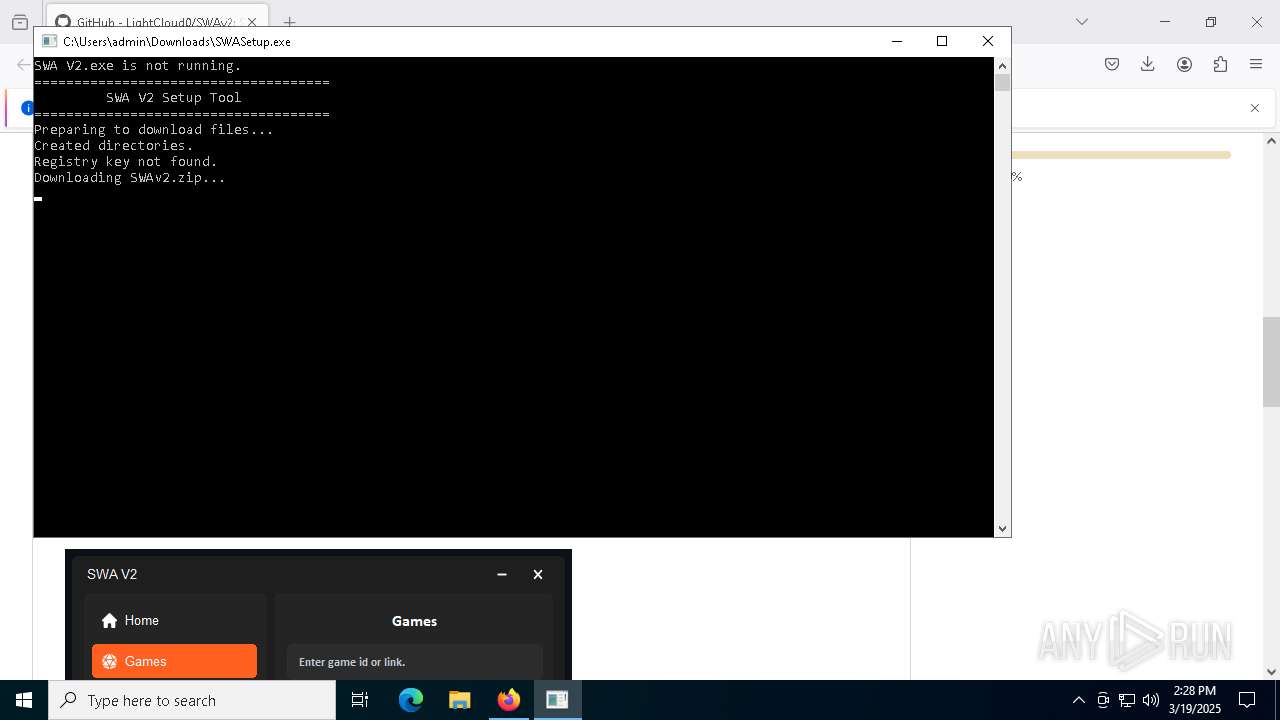The width and height of the screenshot is (1280, 720).
Task: Click the network tray icon
Action: pos(1127,700)
